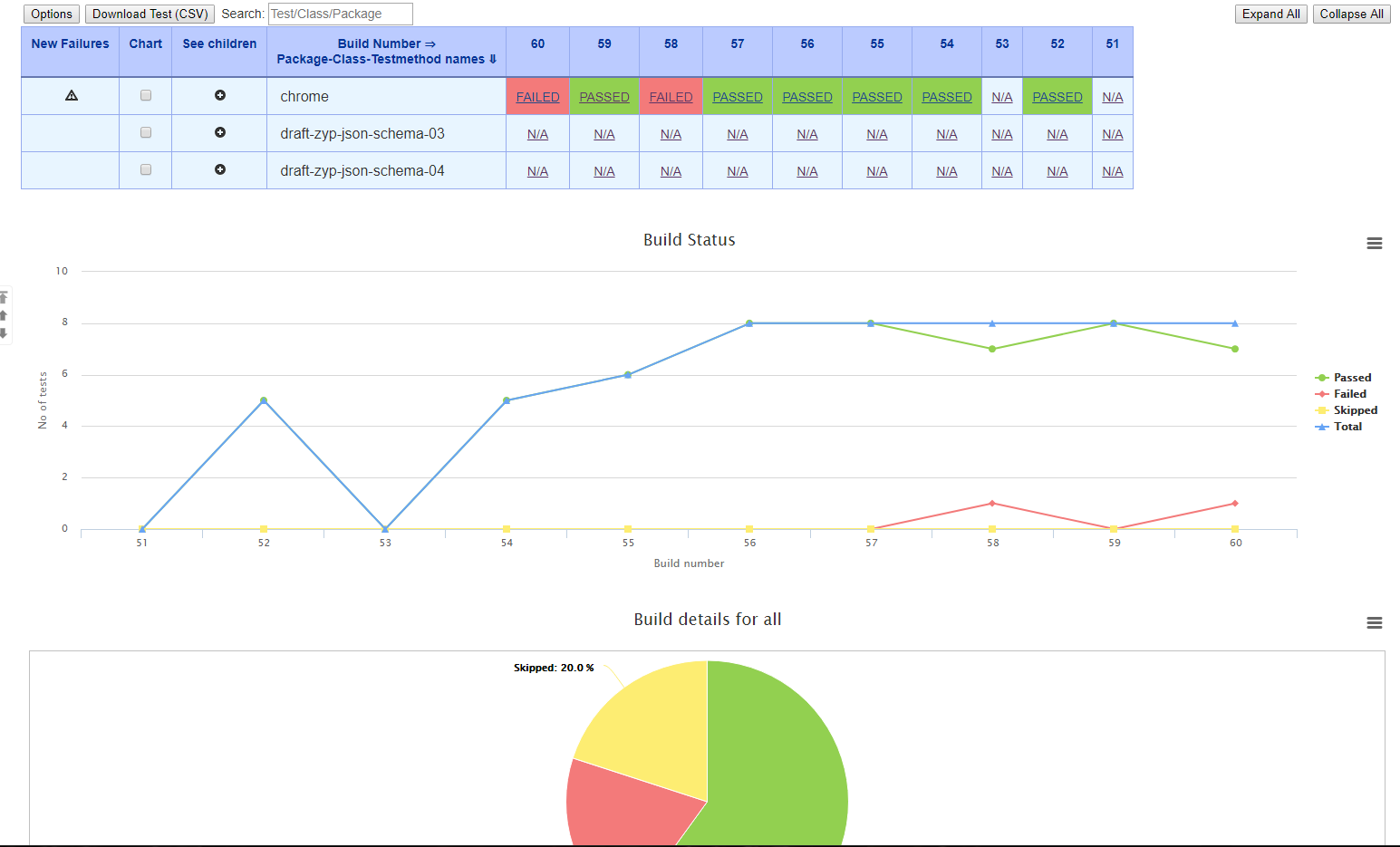This screenshot has height=847, width=1400.
Task: Toggle the Skipped series in legend
Action: (x=1347, y=410)
